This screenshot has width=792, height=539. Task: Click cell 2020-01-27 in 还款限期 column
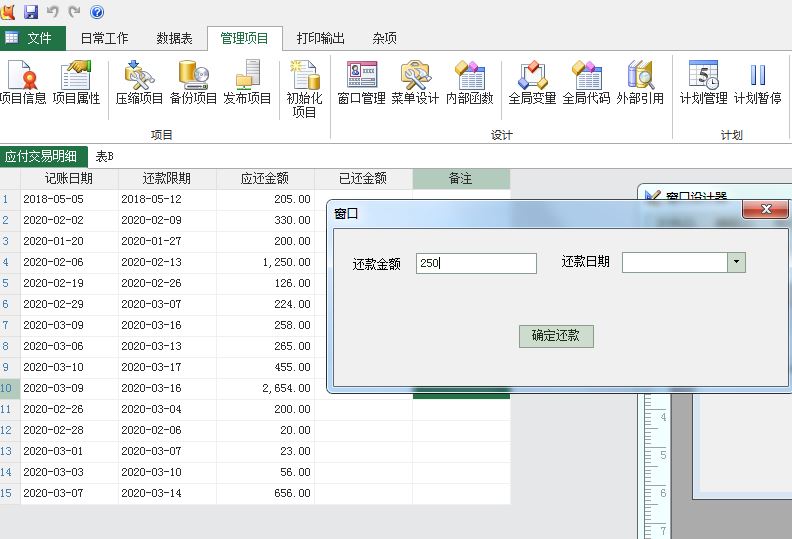(167, 241)
